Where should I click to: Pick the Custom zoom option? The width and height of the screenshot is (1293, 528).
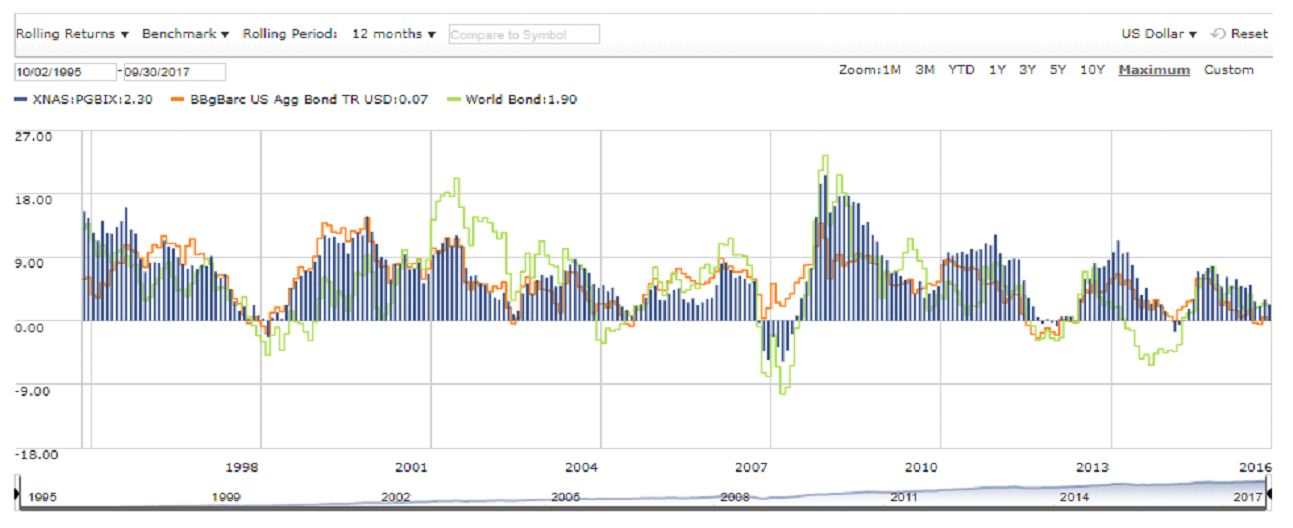1228,70
